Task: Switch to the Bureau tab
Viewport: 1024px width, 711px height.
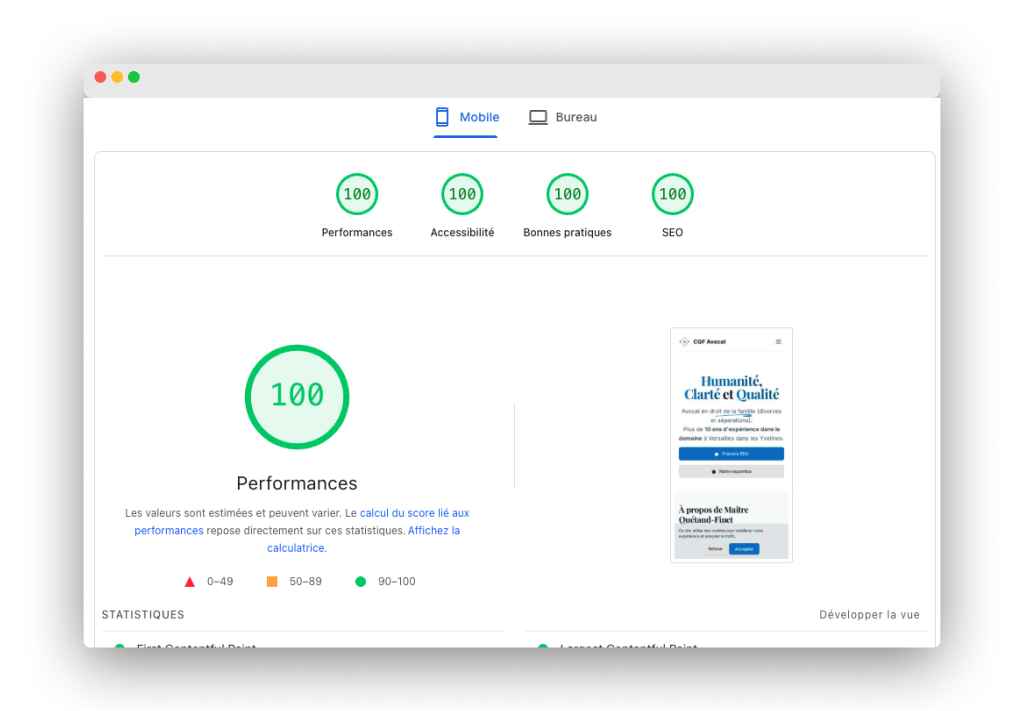Action: pos(563,118)
